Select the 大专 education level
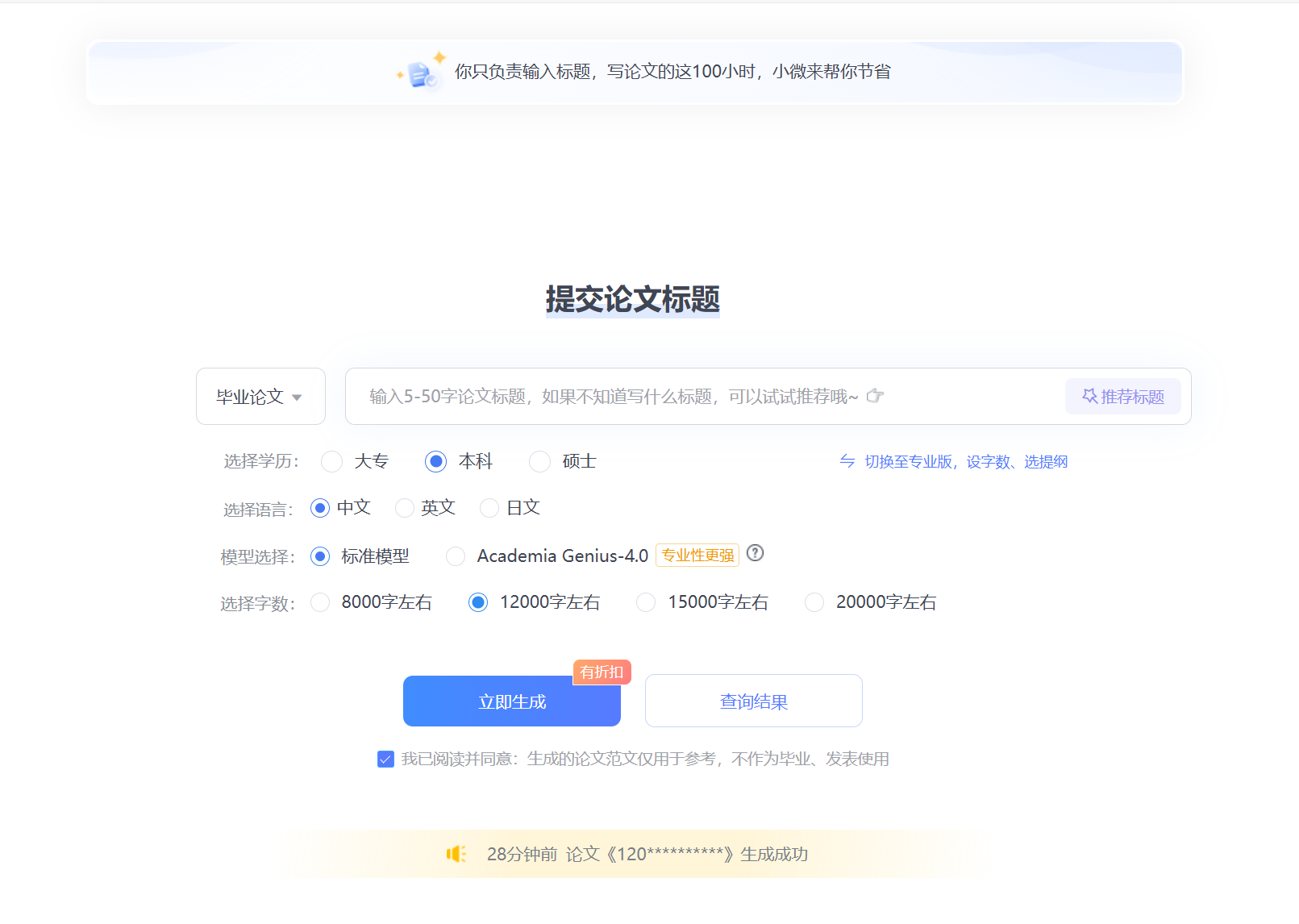Viewport: 1299px width, 924px height. [331, 461]
